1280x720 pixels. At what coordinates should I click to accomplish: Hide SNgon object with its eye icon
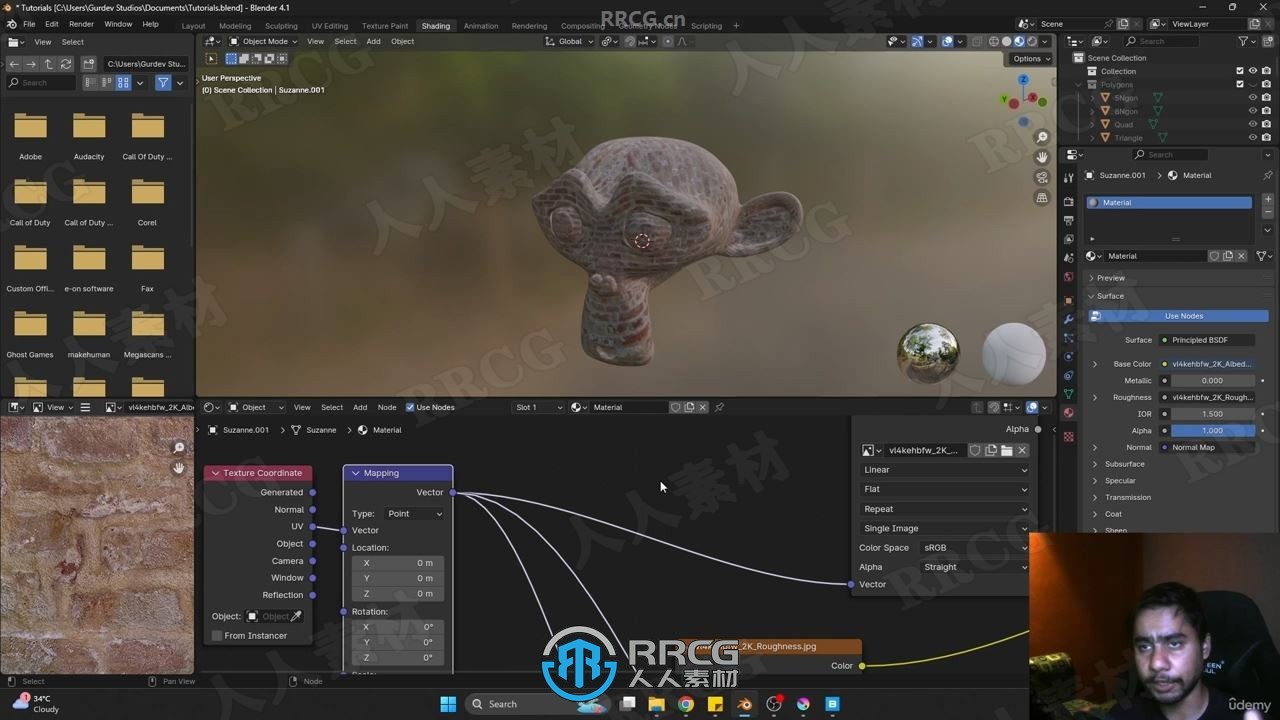1253,98
